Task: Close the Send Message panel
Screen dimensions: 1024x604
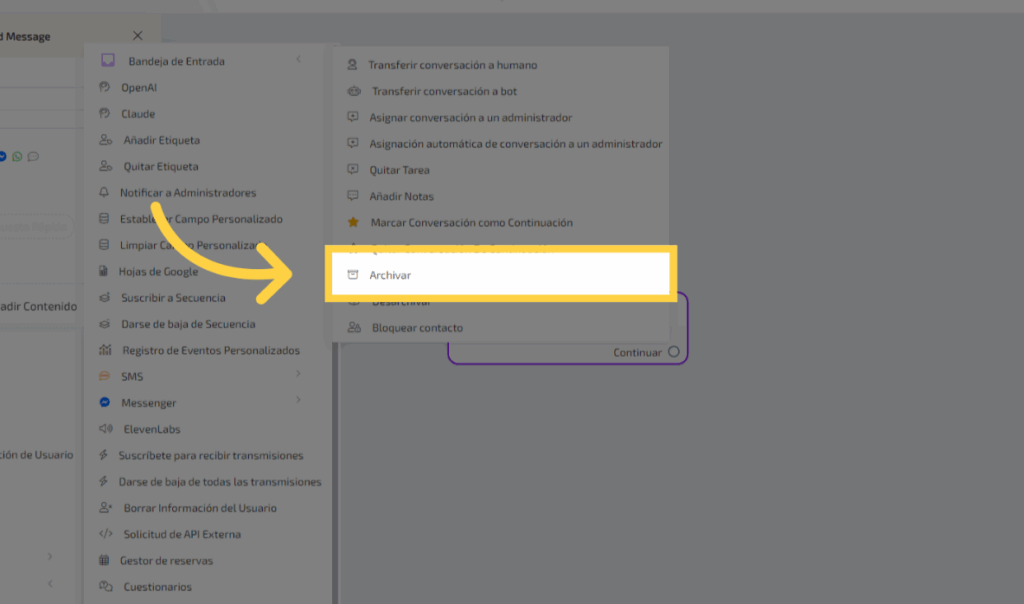Action: point(138,36)
